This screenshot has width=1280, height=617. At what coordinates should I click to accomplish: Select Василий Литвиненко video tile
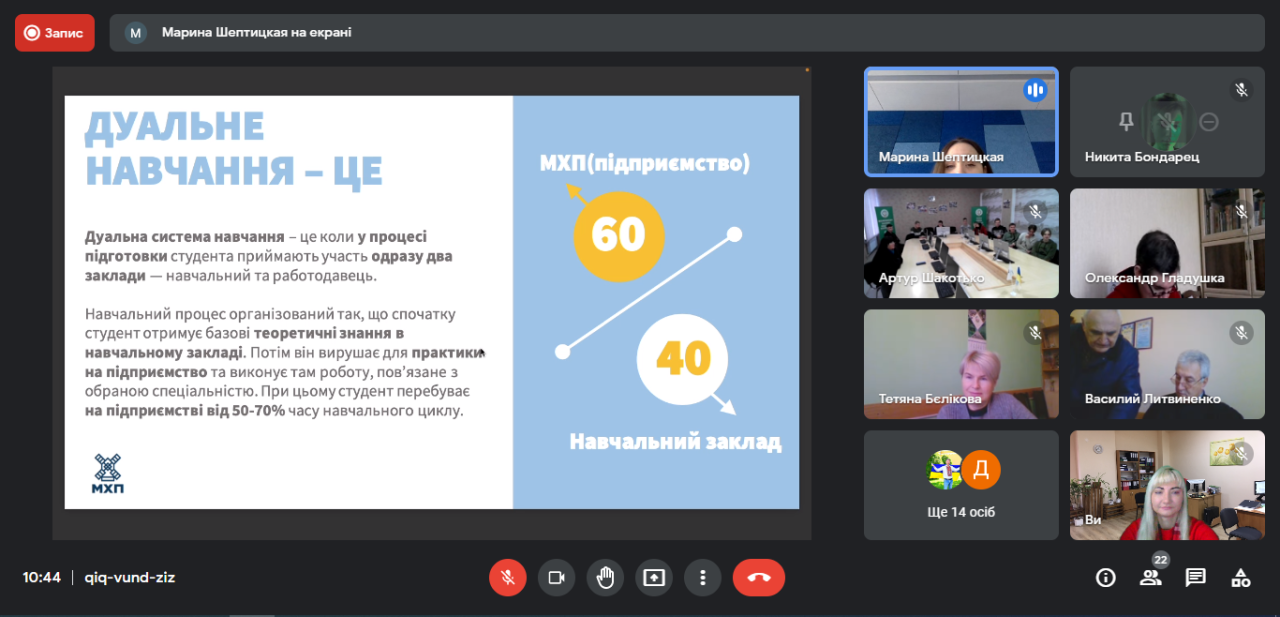click(1167, 364)
